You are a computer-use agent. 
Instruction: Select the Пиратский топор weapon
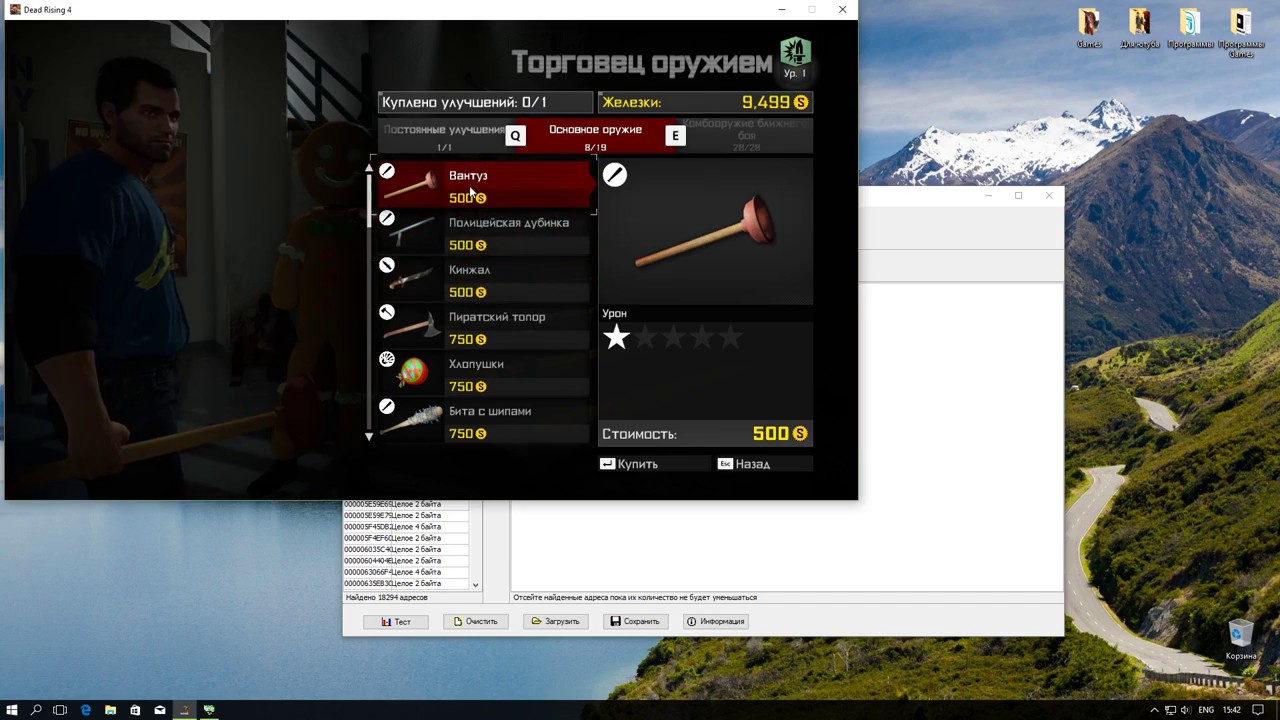click(485, 327)
